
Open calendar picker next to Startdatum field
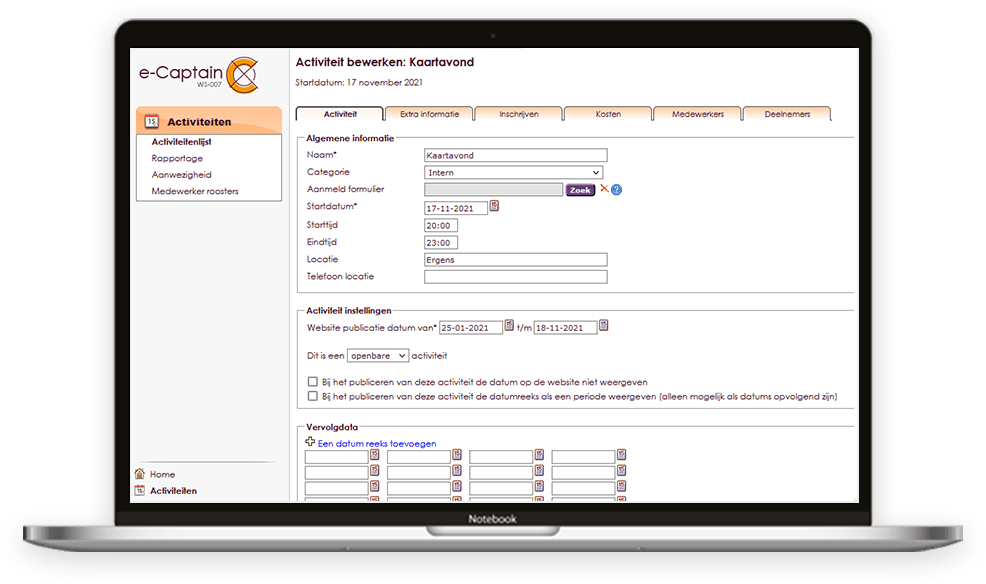pyautogui.click(x=494, y=206)
